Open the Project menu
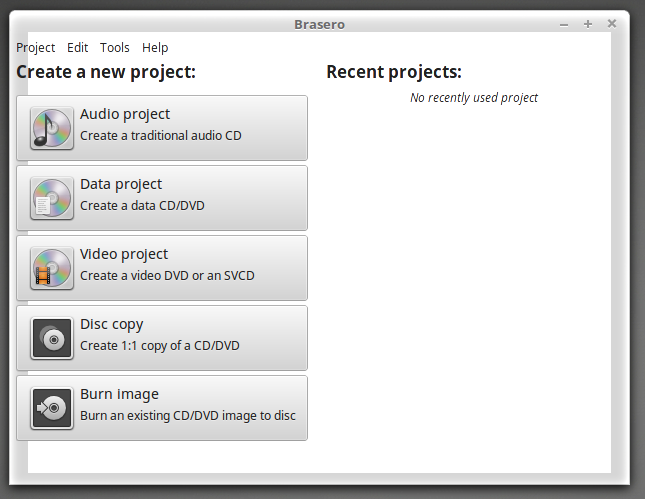 36,47
